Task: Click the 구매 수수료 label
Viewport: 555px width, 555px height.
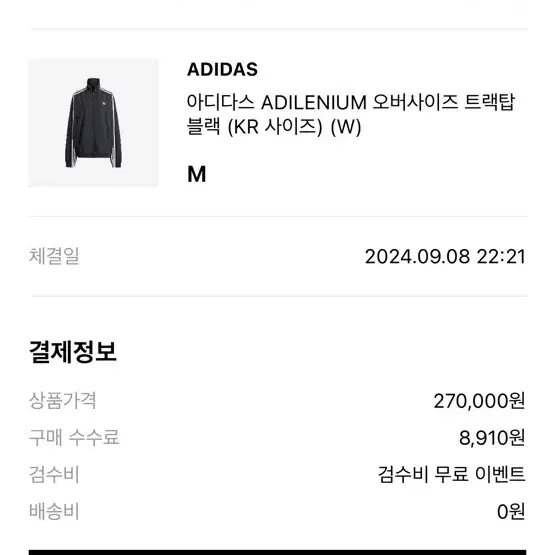Action: tap(74, 437)
